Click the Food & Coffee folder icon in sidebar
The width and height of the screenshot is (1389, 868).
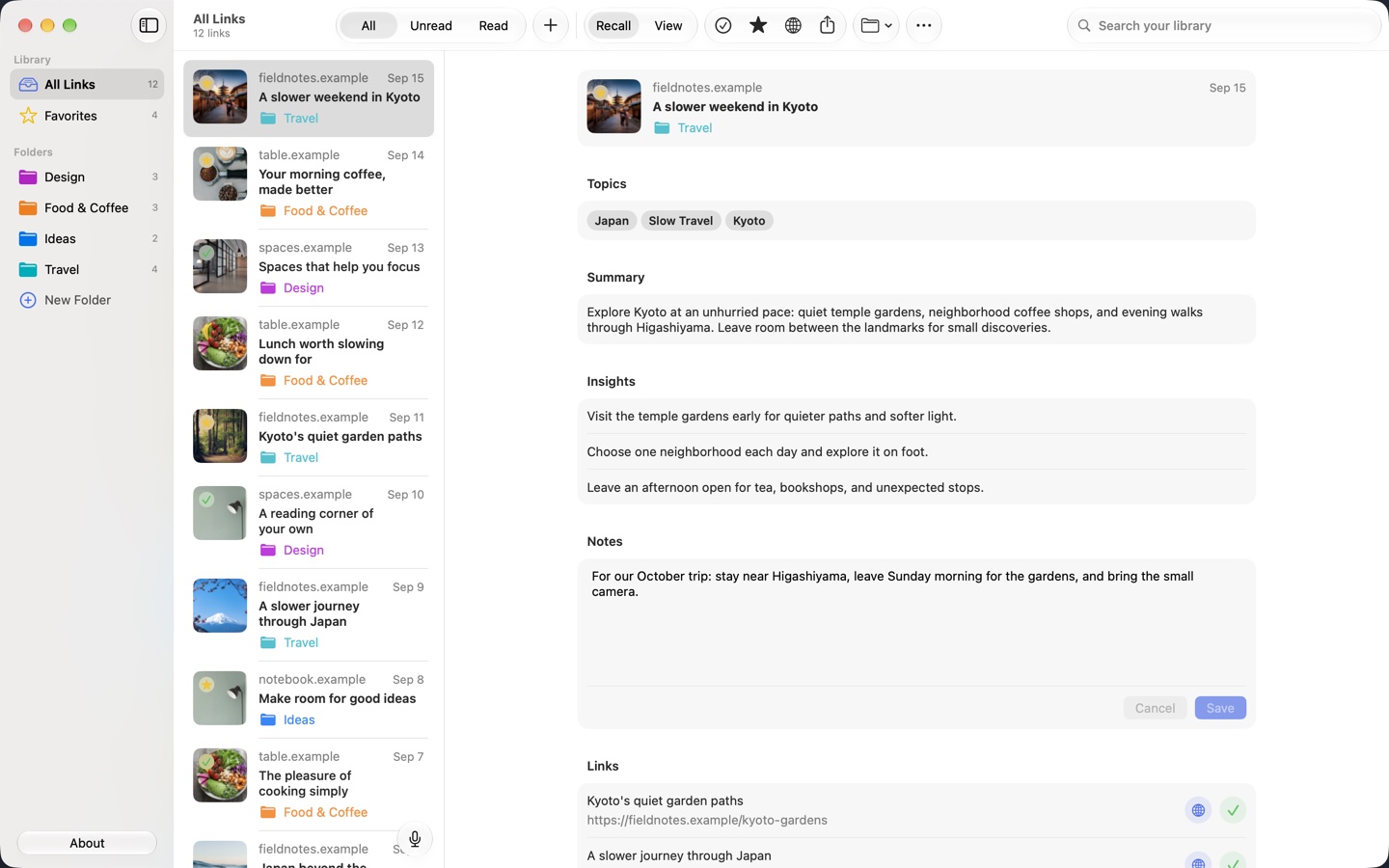(x=28, y=208)
